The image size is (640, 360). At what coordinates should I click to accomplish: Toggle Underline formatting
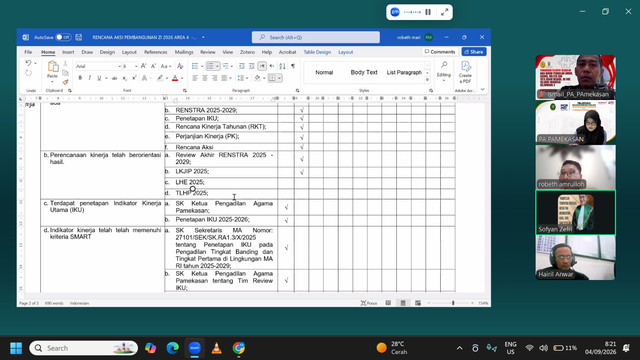(99, 78)
